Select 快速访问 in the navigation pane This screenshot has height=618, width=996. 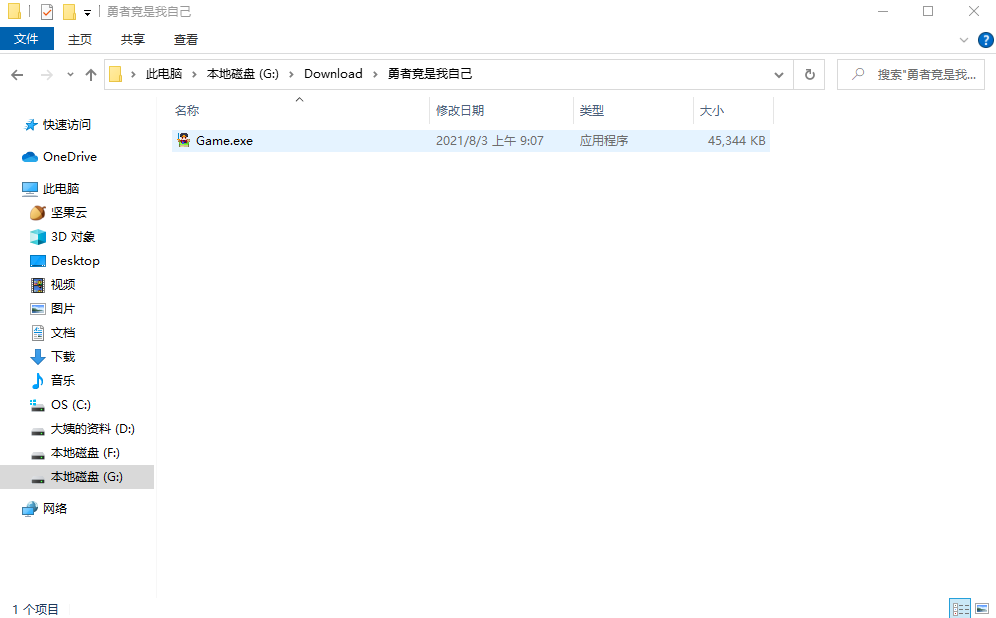click(67, 125)
